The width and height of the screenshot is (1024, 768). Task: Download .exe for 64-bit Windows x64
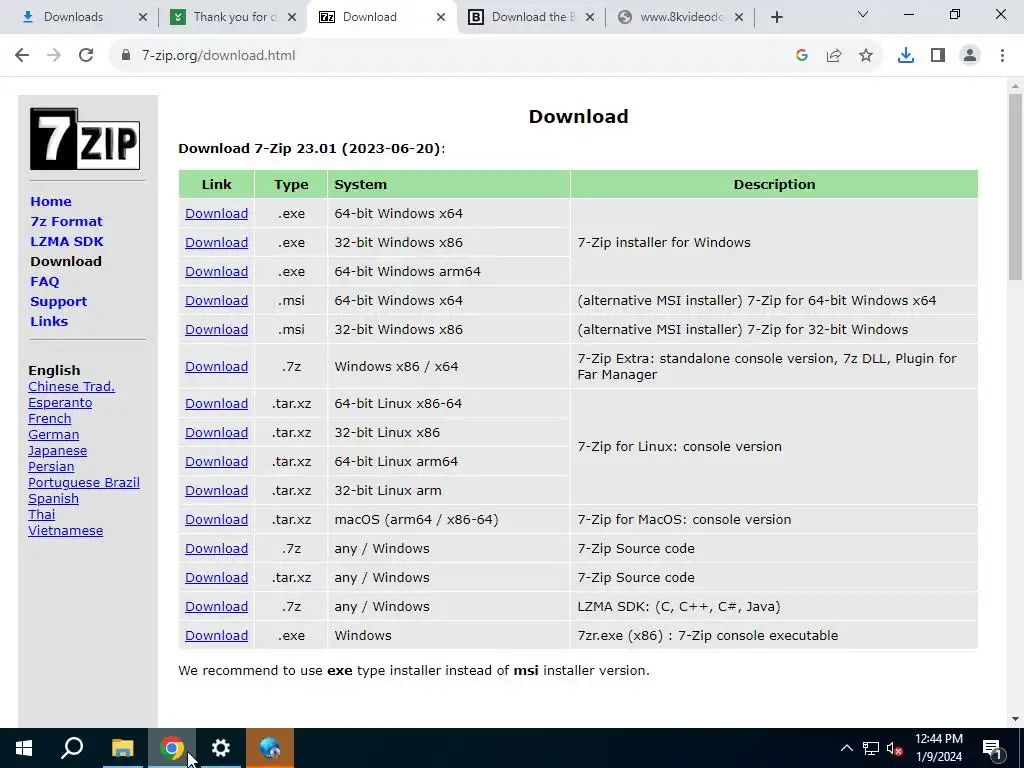coord(216,214)
